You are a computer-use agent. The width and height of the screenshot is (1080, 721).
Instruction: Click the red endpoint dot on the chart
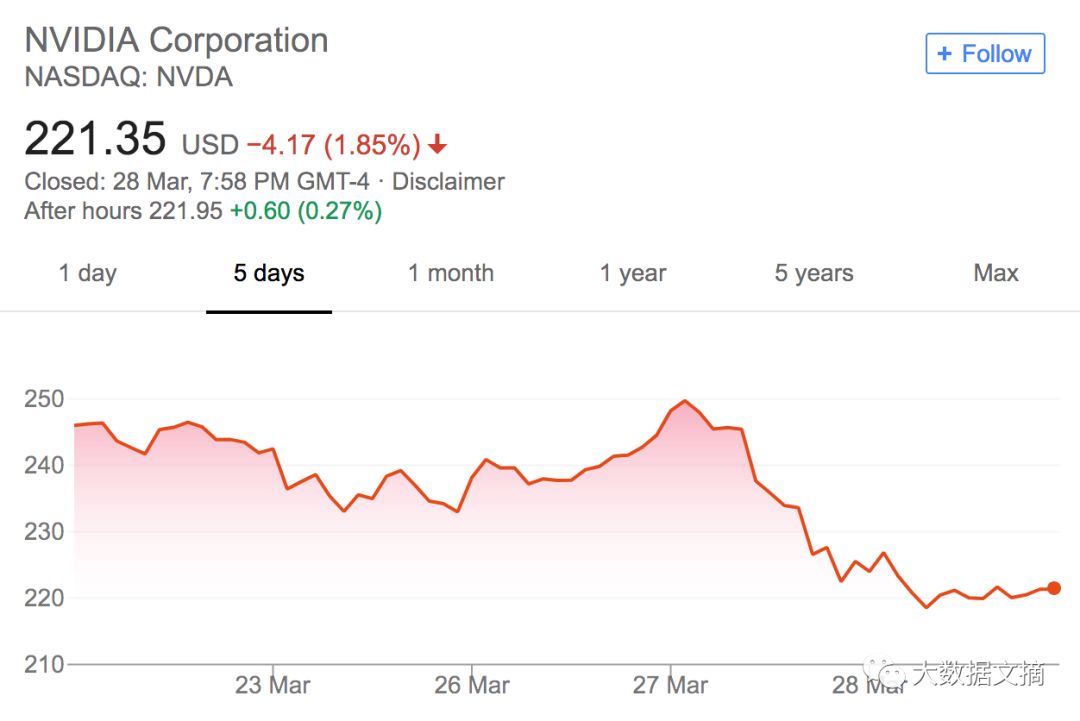[1053, 588]
